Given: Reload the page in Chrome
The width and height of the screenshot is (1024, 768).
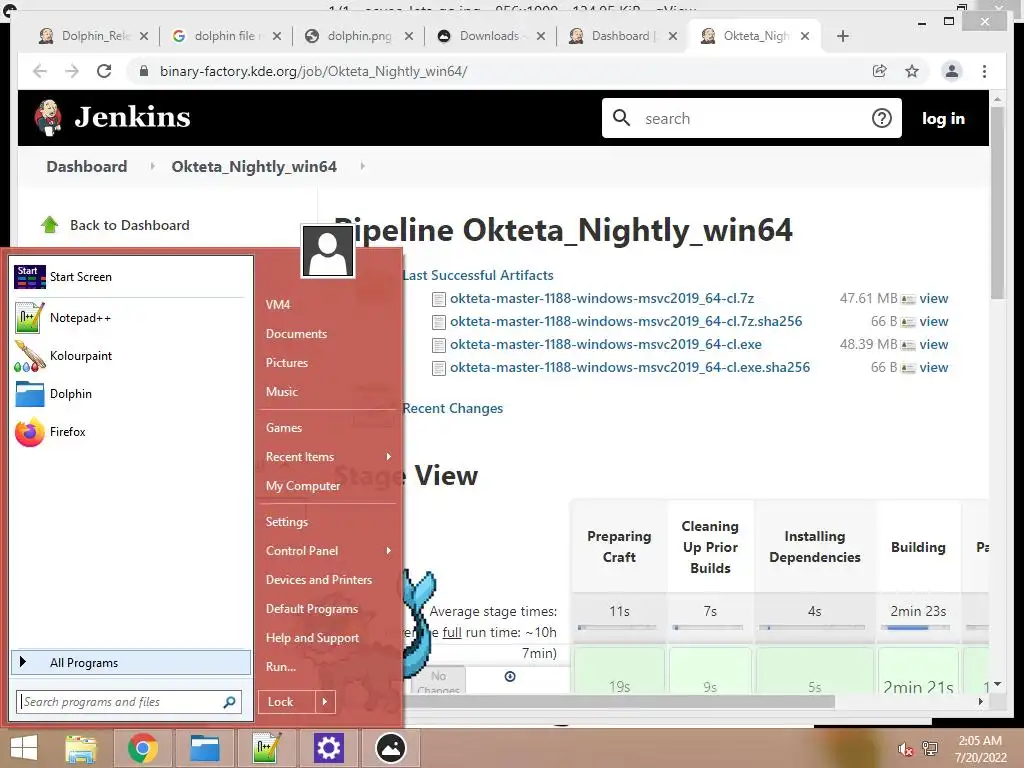Looking at the screenshot, I should [104, 71].
